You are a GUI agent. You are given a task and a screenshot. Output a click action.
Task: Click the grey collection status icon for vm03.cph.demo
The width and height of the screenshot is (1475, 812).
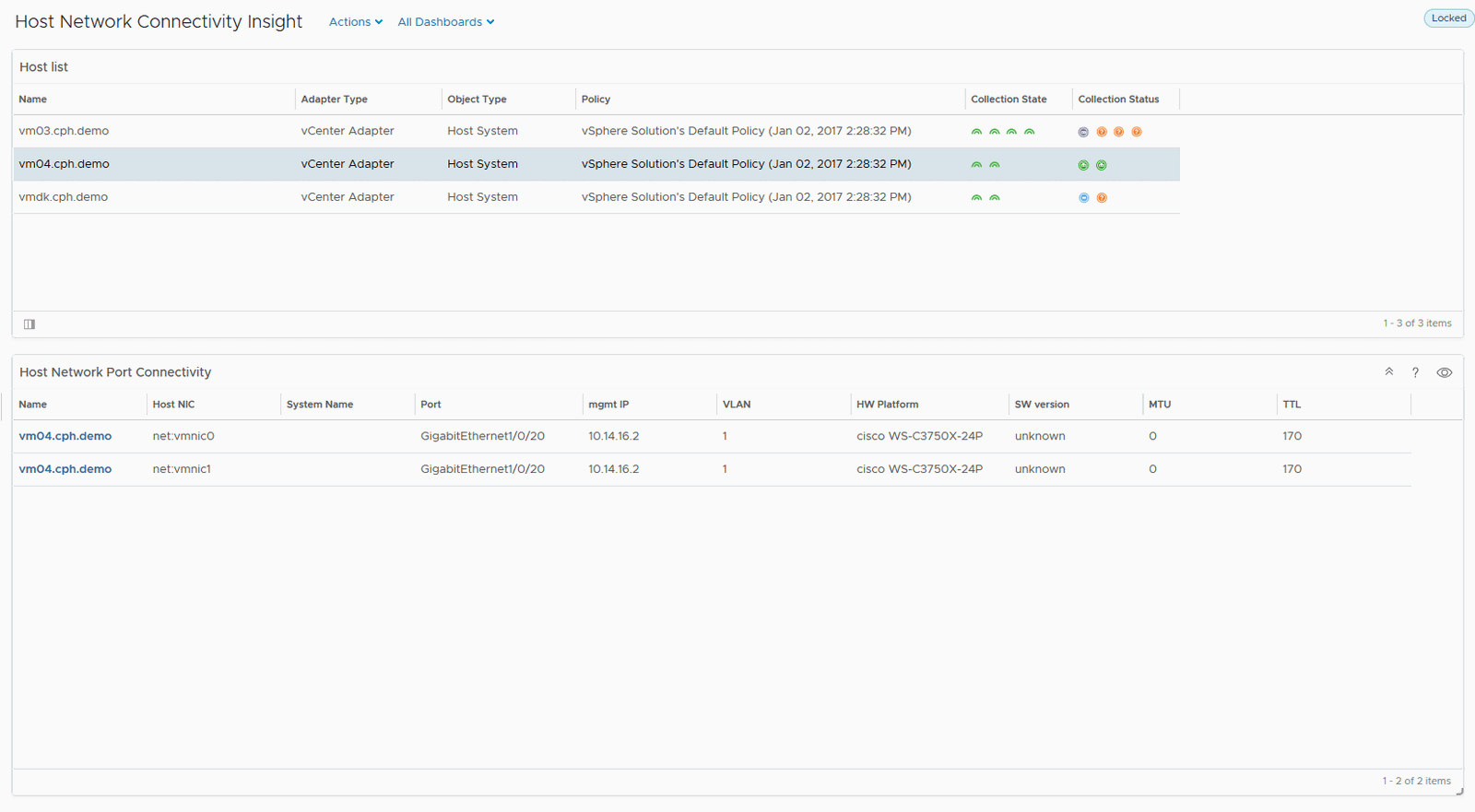click(1083, 132)
